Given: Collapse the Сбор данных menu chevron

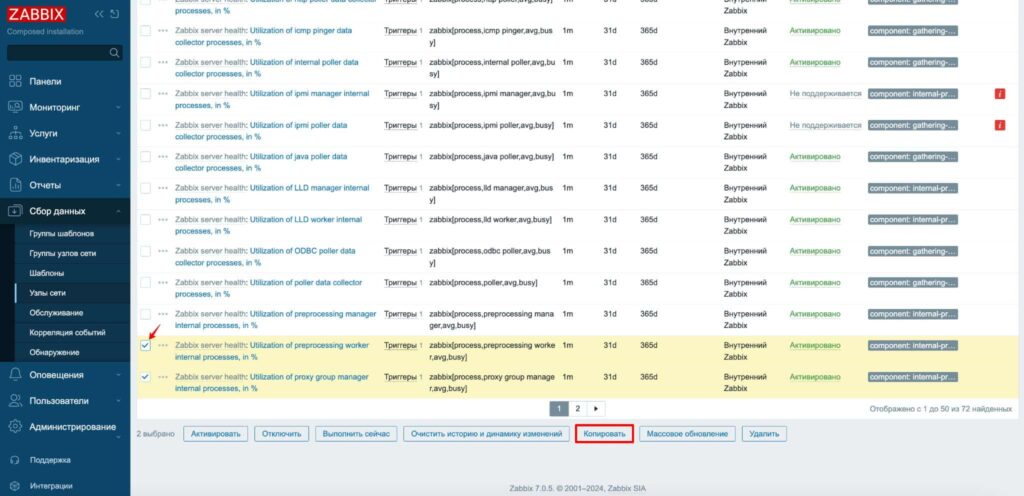Looking at the screenshot, I should (118, 211).
